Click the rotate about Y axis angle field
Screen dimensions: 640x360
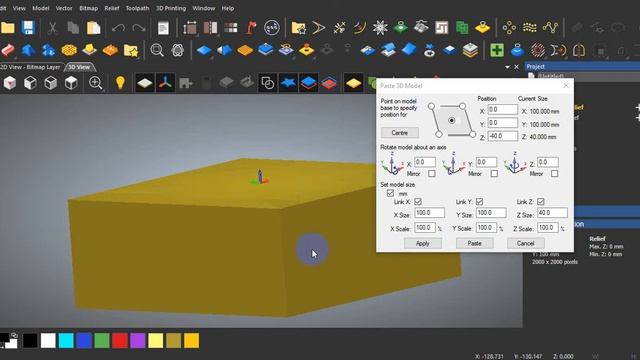486,162
